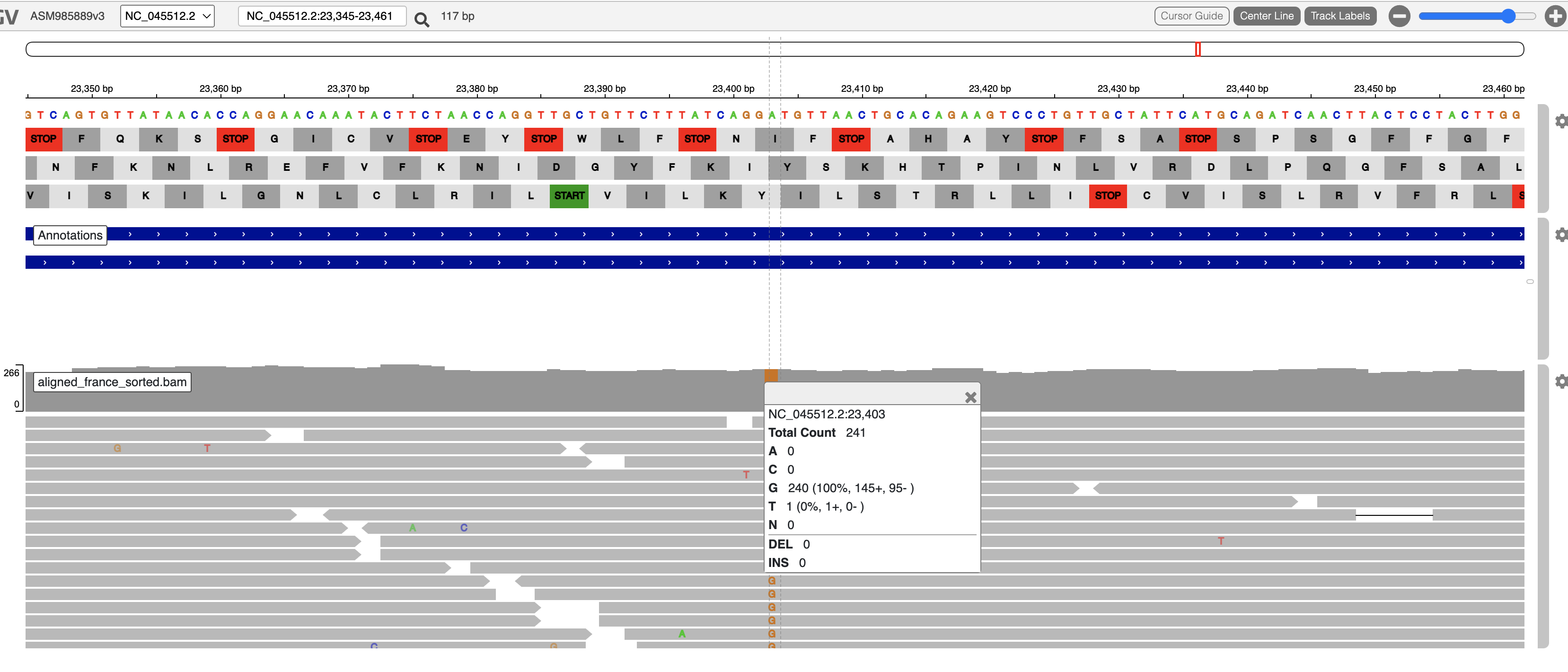Click the coverage scale value 266

(x=11, y=372)
